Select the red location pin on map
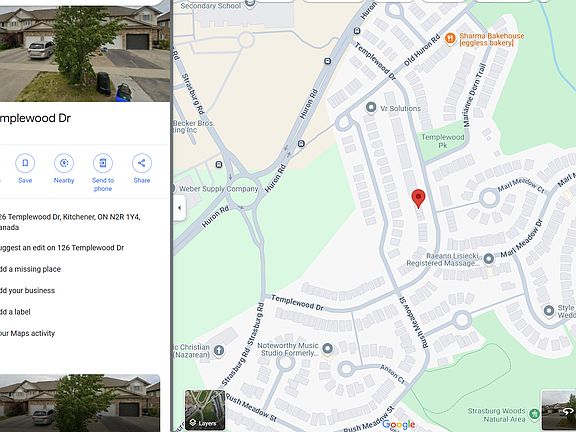The width and height of the screenshot is (576, 432). pyautogui.click(x=418, y=199)
